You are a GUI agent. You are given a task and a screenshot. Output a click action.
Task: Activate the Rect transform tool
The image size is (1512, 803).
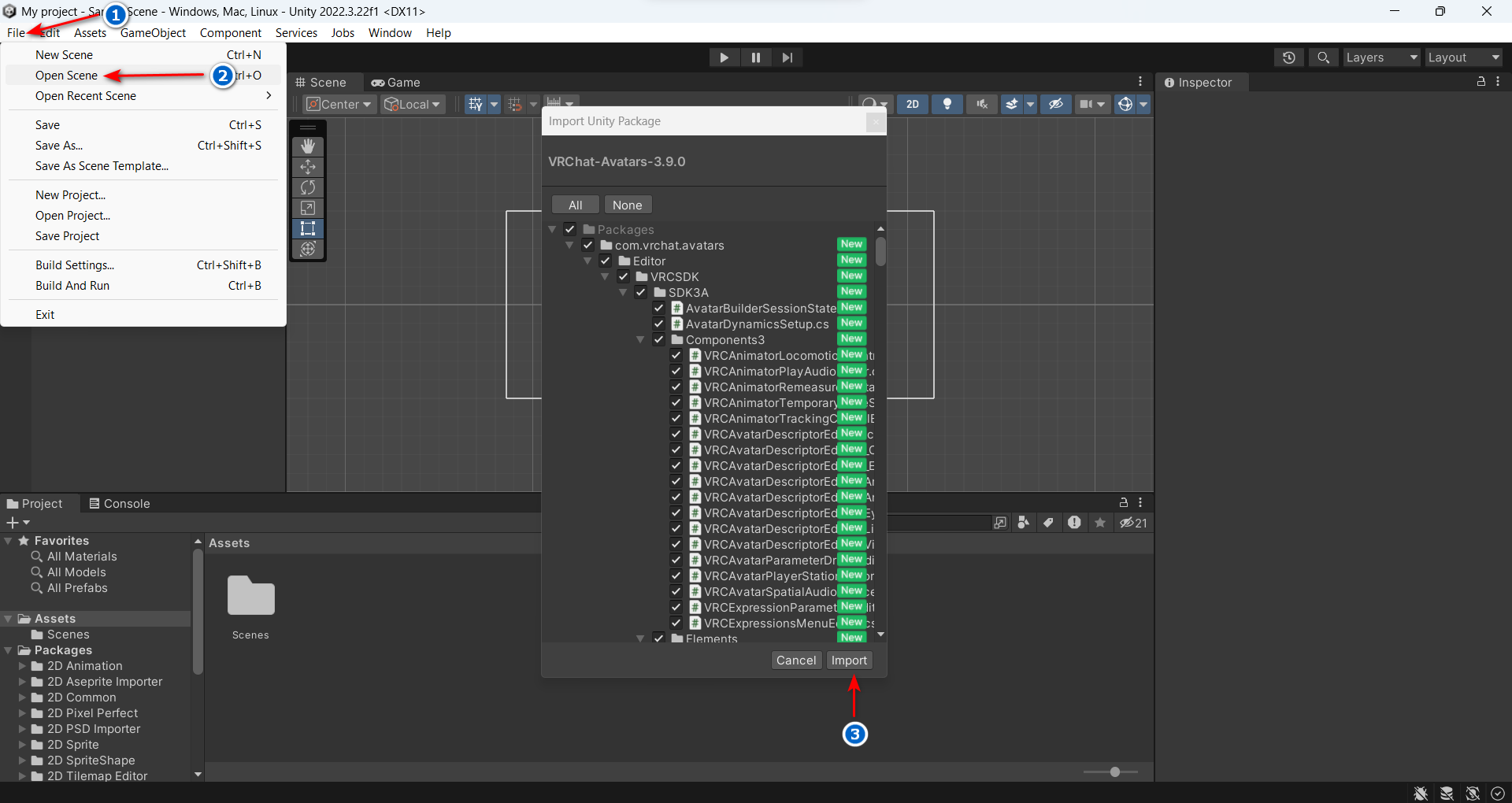[308, 228]
